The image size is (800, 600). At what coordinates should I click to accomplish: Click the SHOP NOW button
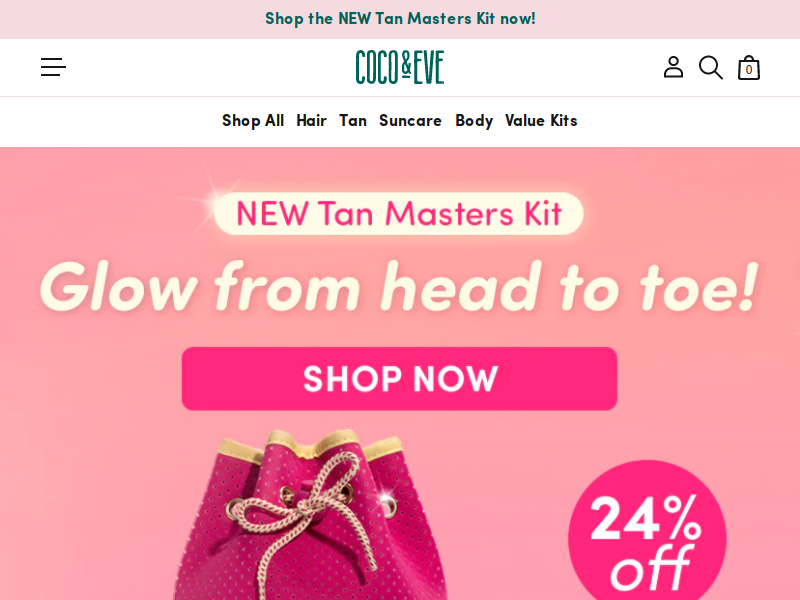[399, 379]
